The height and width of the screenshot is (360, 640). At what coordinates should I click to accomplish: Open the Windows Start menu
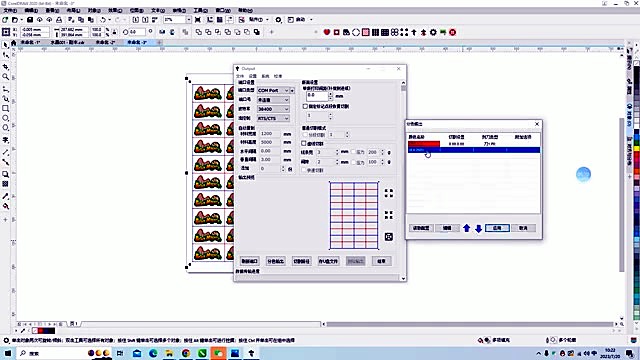tap(8, 353)
